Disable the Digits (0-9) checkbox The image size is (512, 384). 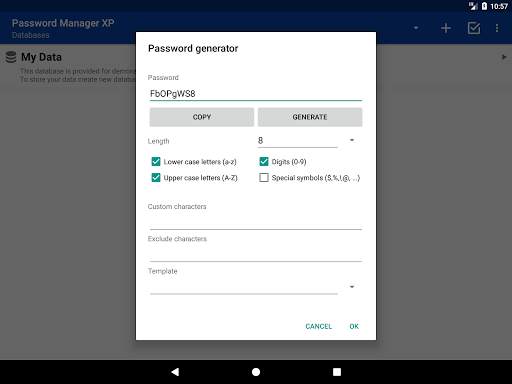pyautogui.click(x=264, y=162)
